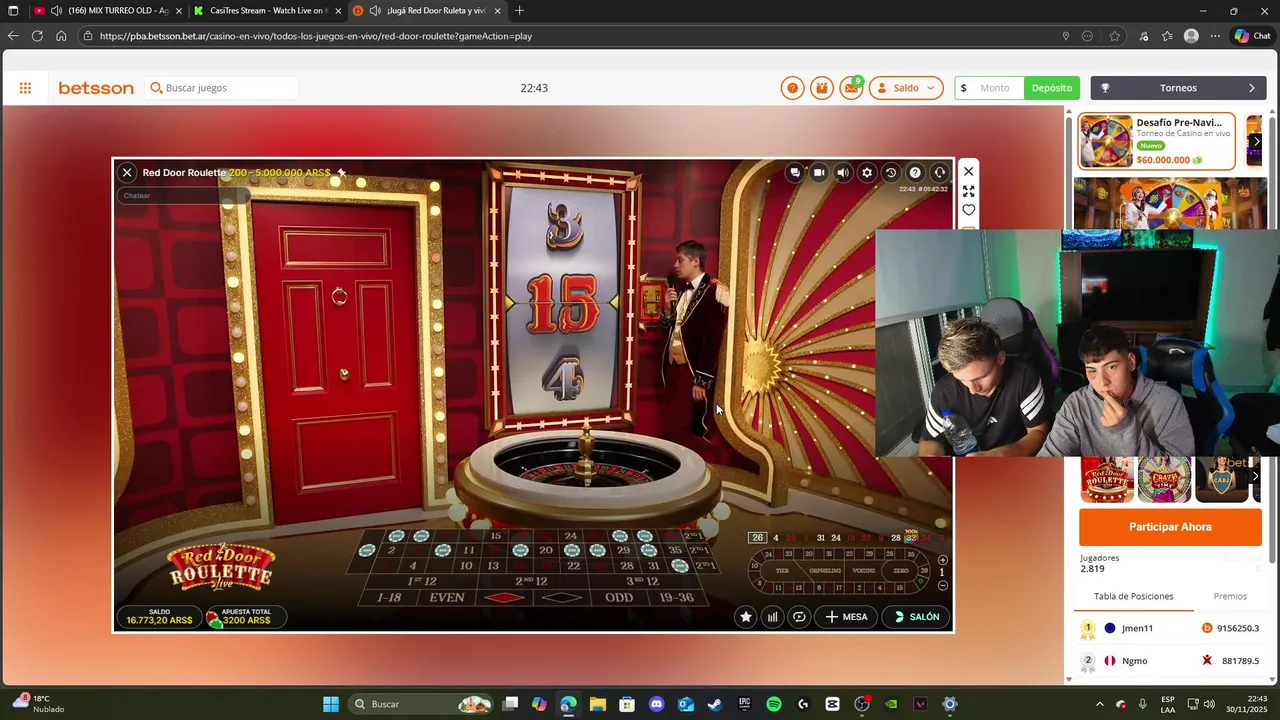Bookmark page with the star icon
This screenshot has width=1280, height=720.
[1115, 36]
